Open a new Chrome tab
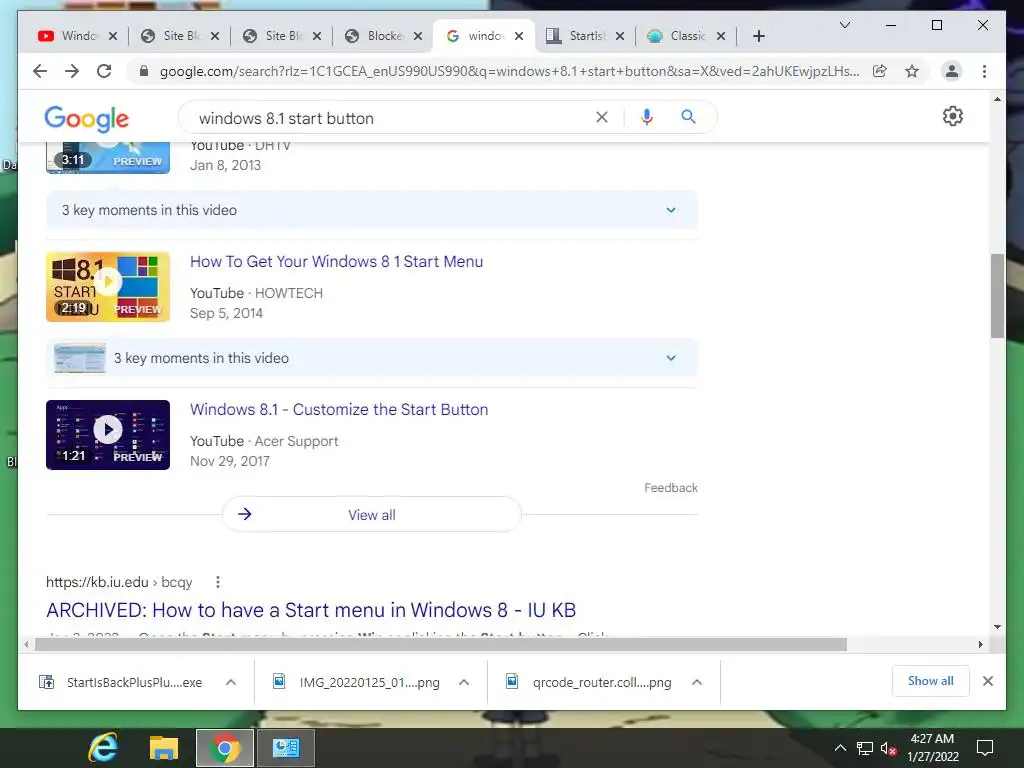Screen dimensions: 1024x768 (x=758, y=36)
